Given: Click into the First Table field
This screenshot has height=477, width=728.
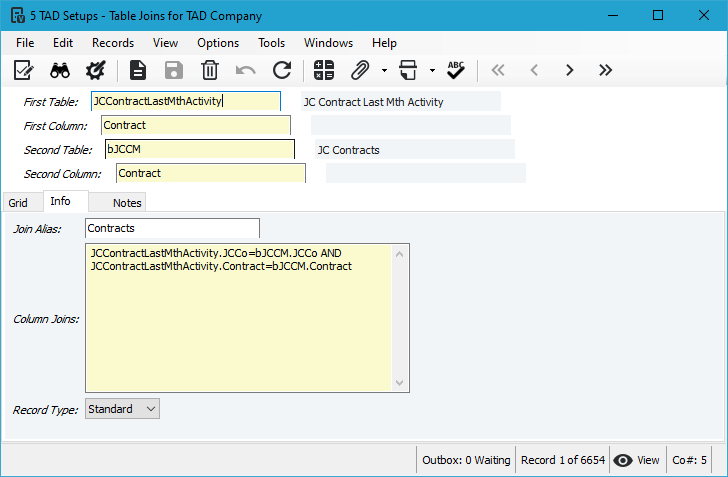Looking at the screenshot, I should point(186,101).
